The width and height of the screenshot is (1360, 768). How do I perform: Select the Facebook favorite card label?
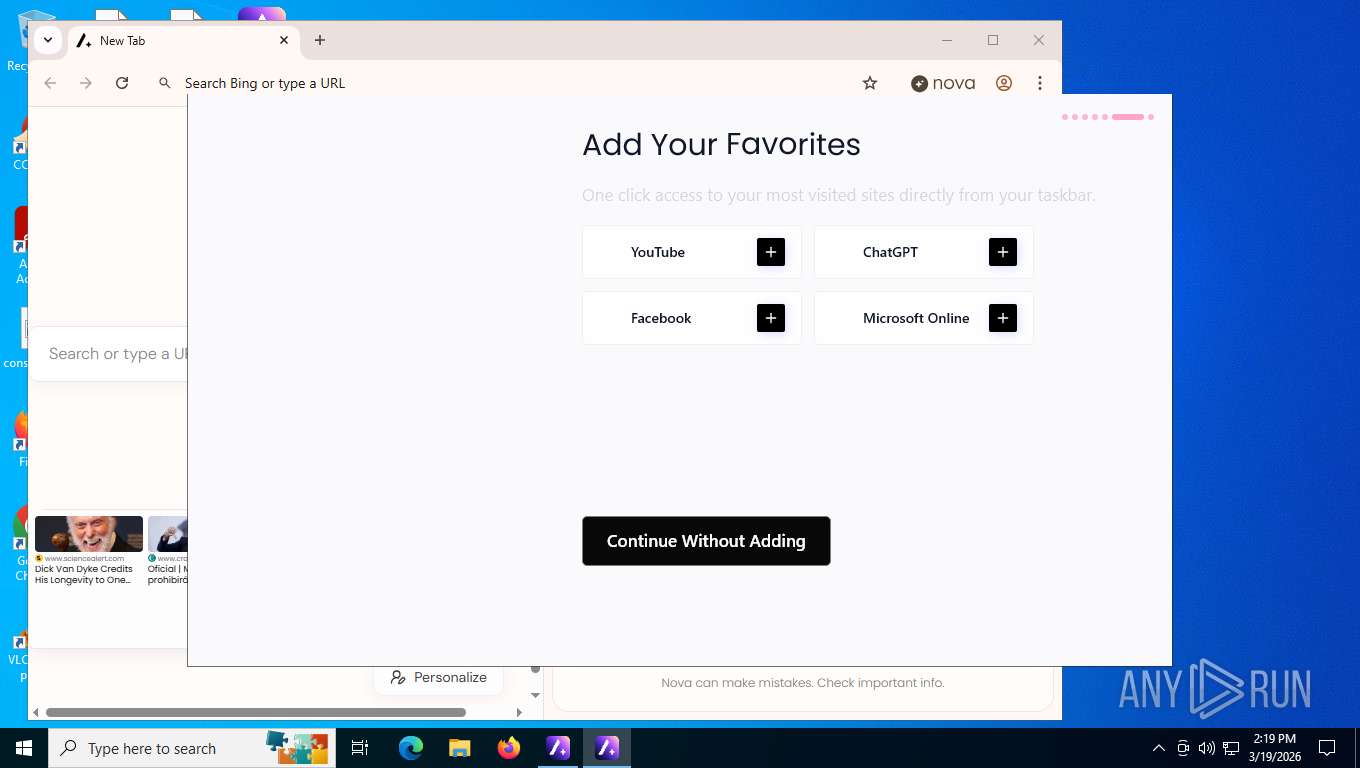[x=661, y=318]
